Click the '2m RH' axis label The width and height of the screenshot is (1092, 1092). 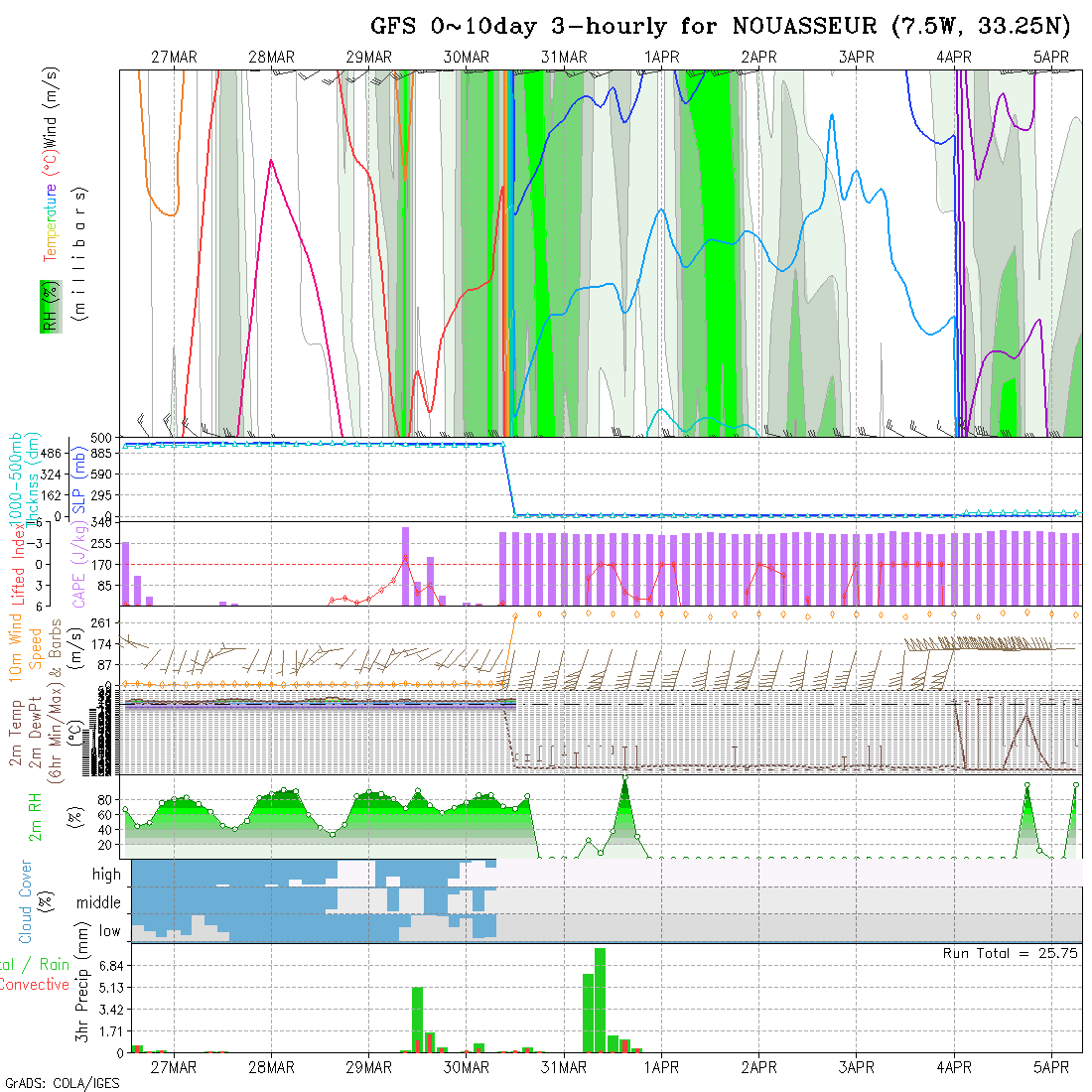(x=36, y=816)
